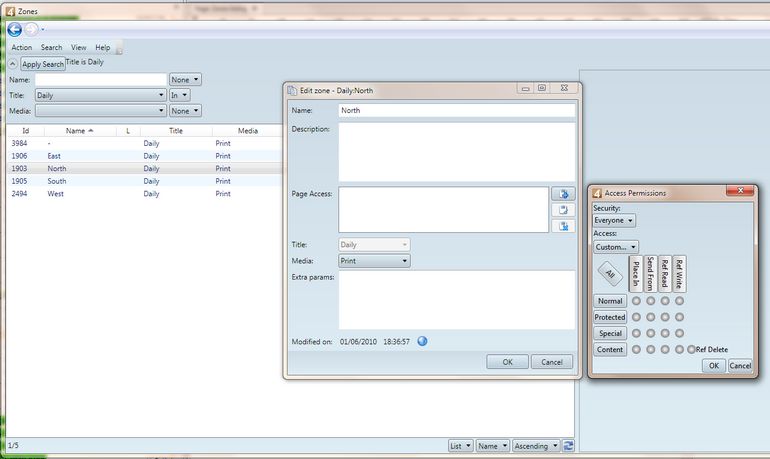This screenshot has width=770, height=459.
Task: Click OK in Access Permissions dialog
Action: click(x=714, y=366)
